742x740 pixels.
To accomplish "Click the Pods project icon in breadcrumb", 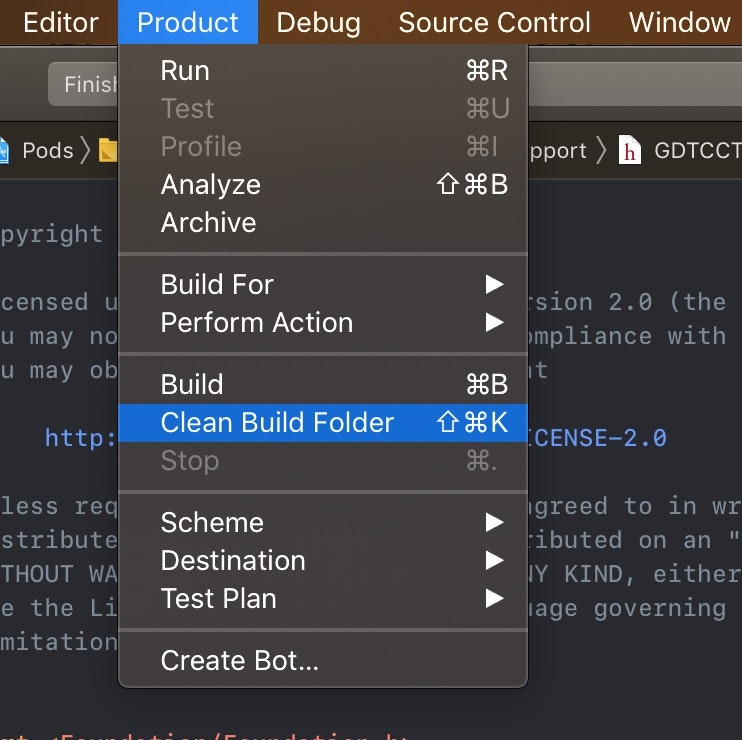I will [4, 150].
